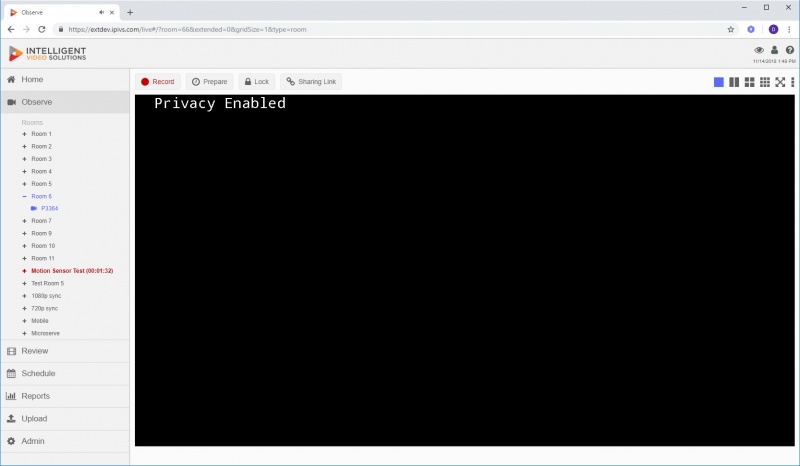Start recording with the Record button
This screenshot has width=800, height=466.
[158, 82]
